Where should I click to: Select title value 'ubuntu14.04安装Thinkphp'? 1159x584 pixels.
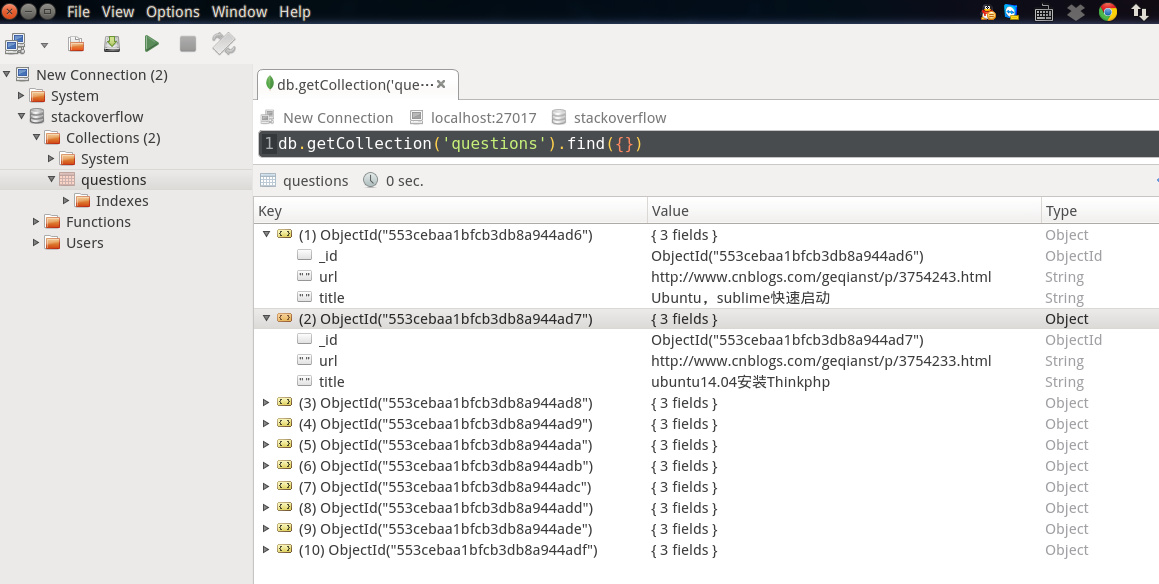coord(740,382)
